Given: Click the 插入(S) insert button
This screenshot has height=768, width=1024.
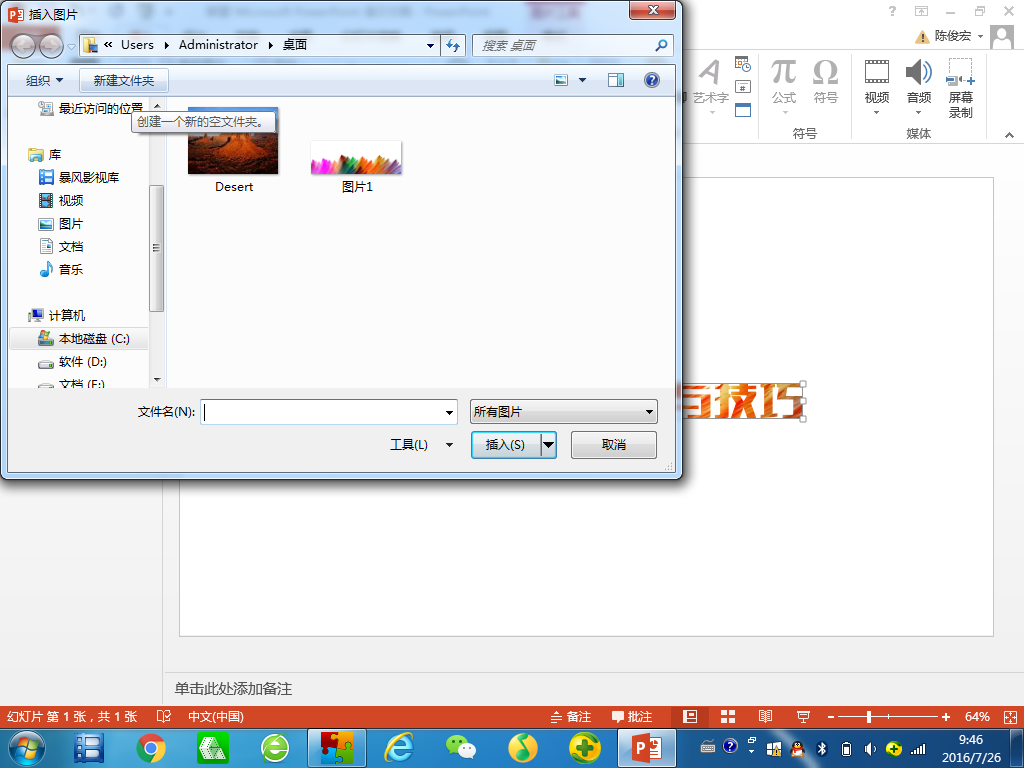Looking at the screenshot, I should click(506, 445).
